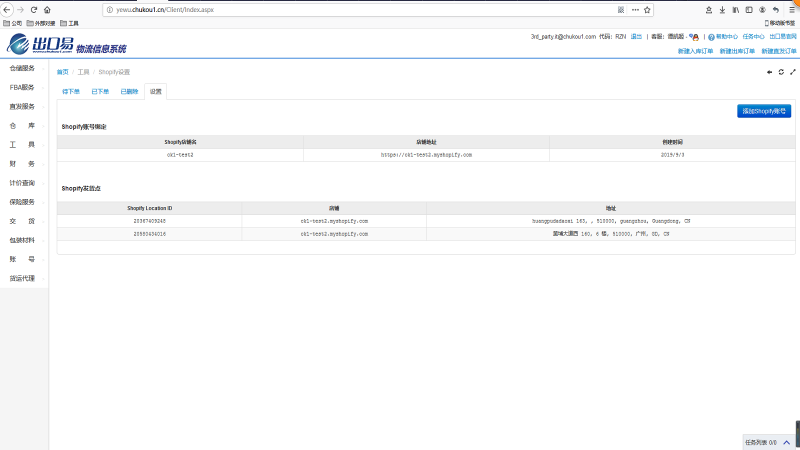The image size is (800, 450).
Task: Expand the 任务列表 task list chevron
Action: [787, 442]
